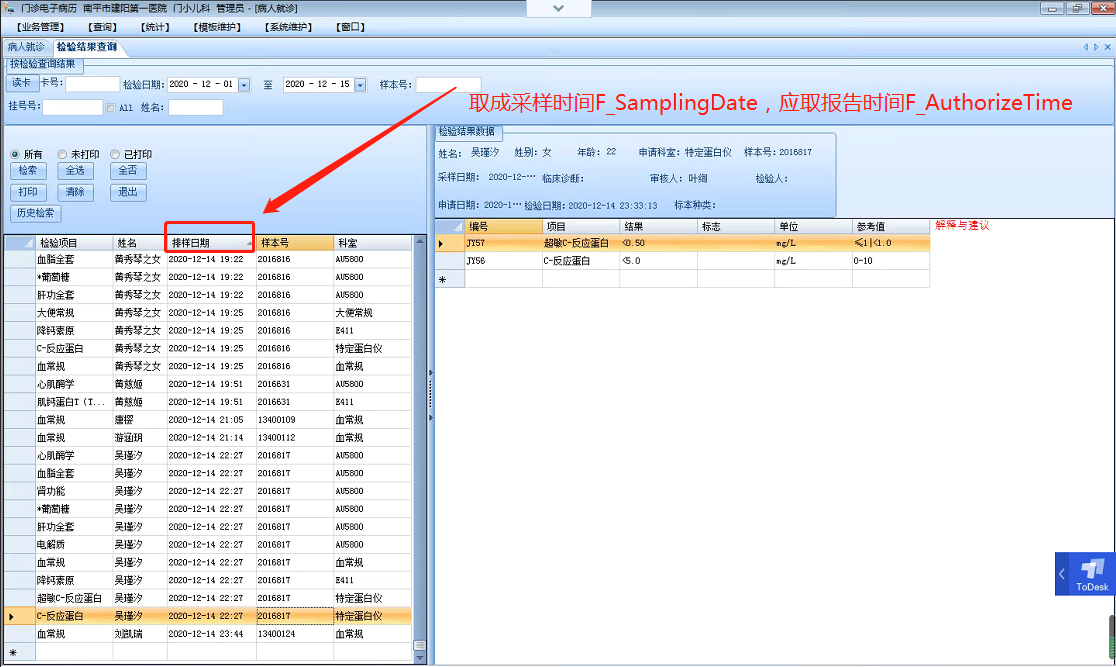
Task: Click the new-row asterisk in results grid
Action: click(442, 280)
